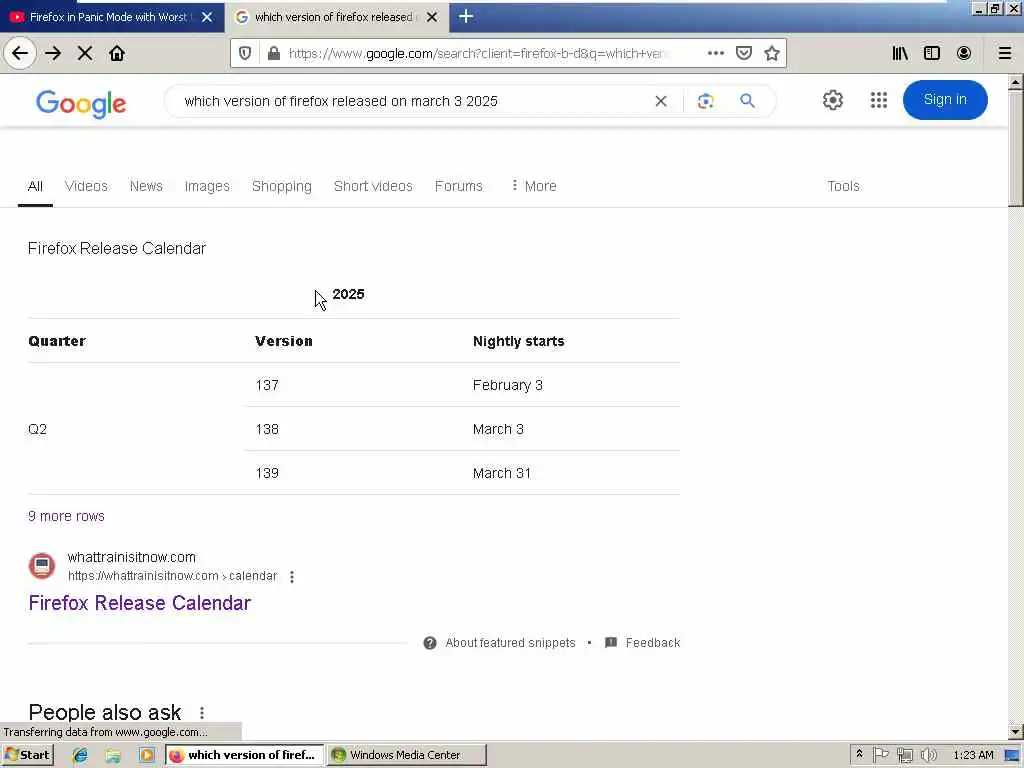Viewport: 1024px width, 768px height.
Task: Select the version 138 cell
Action: 267,429
